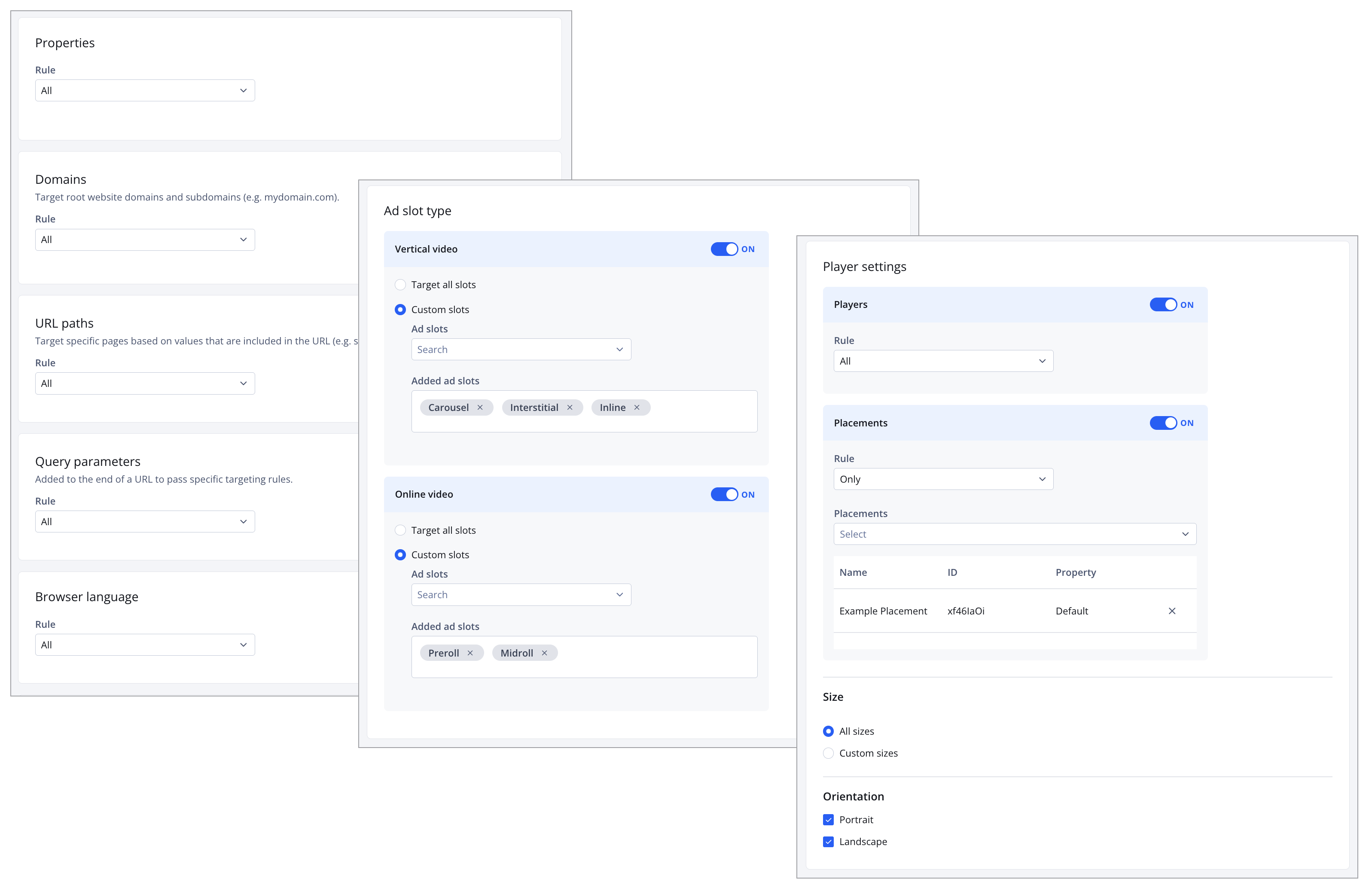The width and height of the screenshot is (1372, 894).
Task: Open the Properties Rule dropdown
Action: tap(145, 91)
